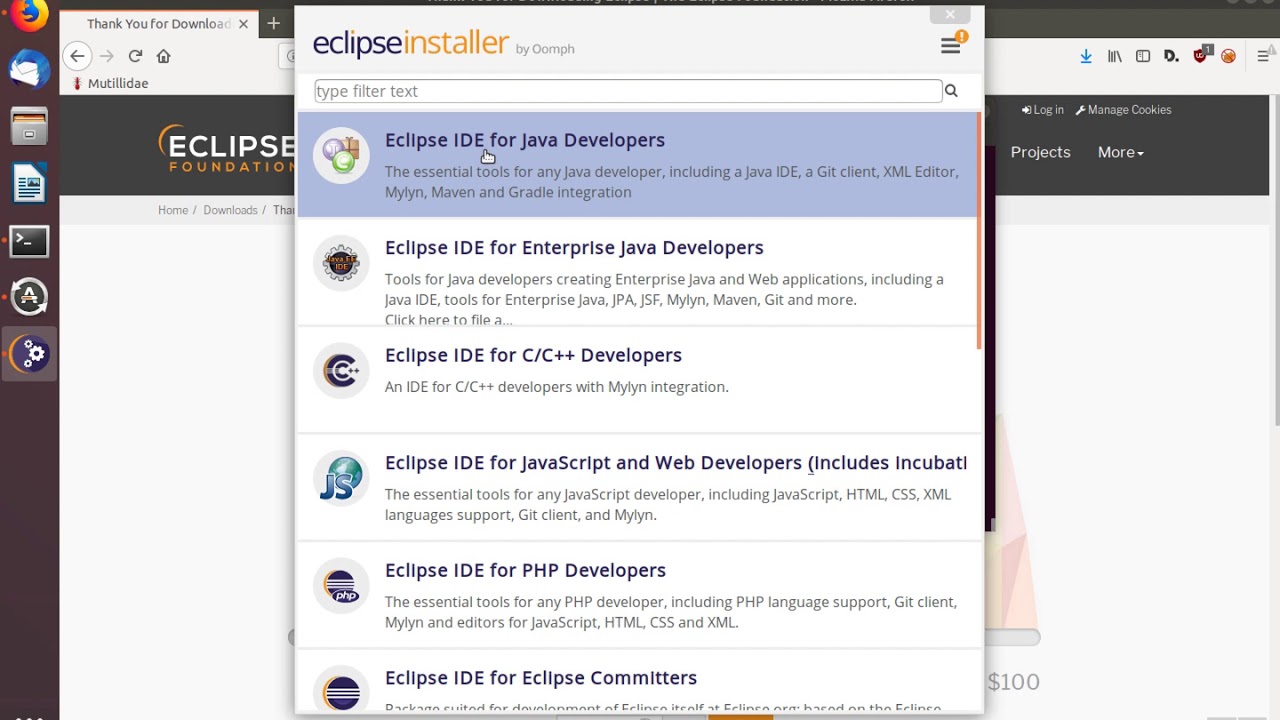Open Projects menu on Eclipse site
The height and width of the screenshot is (720, 1280).
click(1040, 152)
